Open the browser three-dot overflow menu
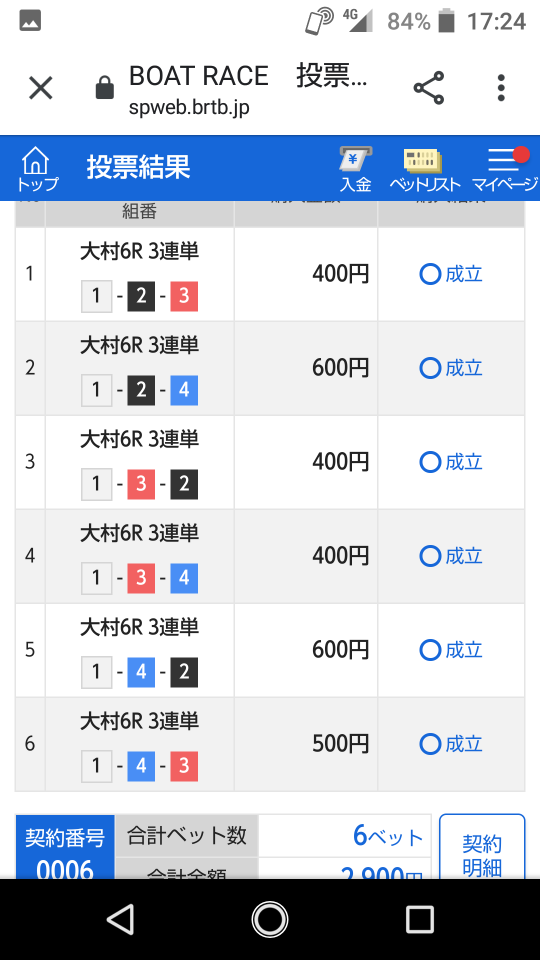Image resolution: width=540 pixels, height=960 pixels. click(x=501, y=88)
